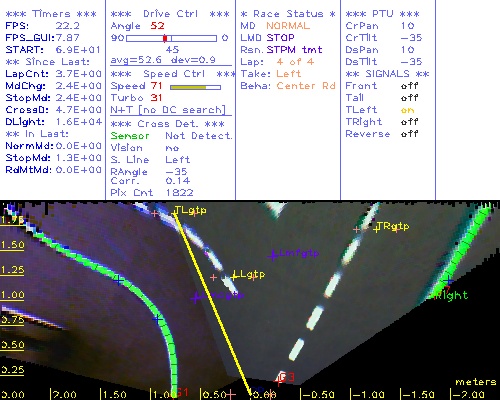Toggle the Front signal off indicator

coord(410,86)
